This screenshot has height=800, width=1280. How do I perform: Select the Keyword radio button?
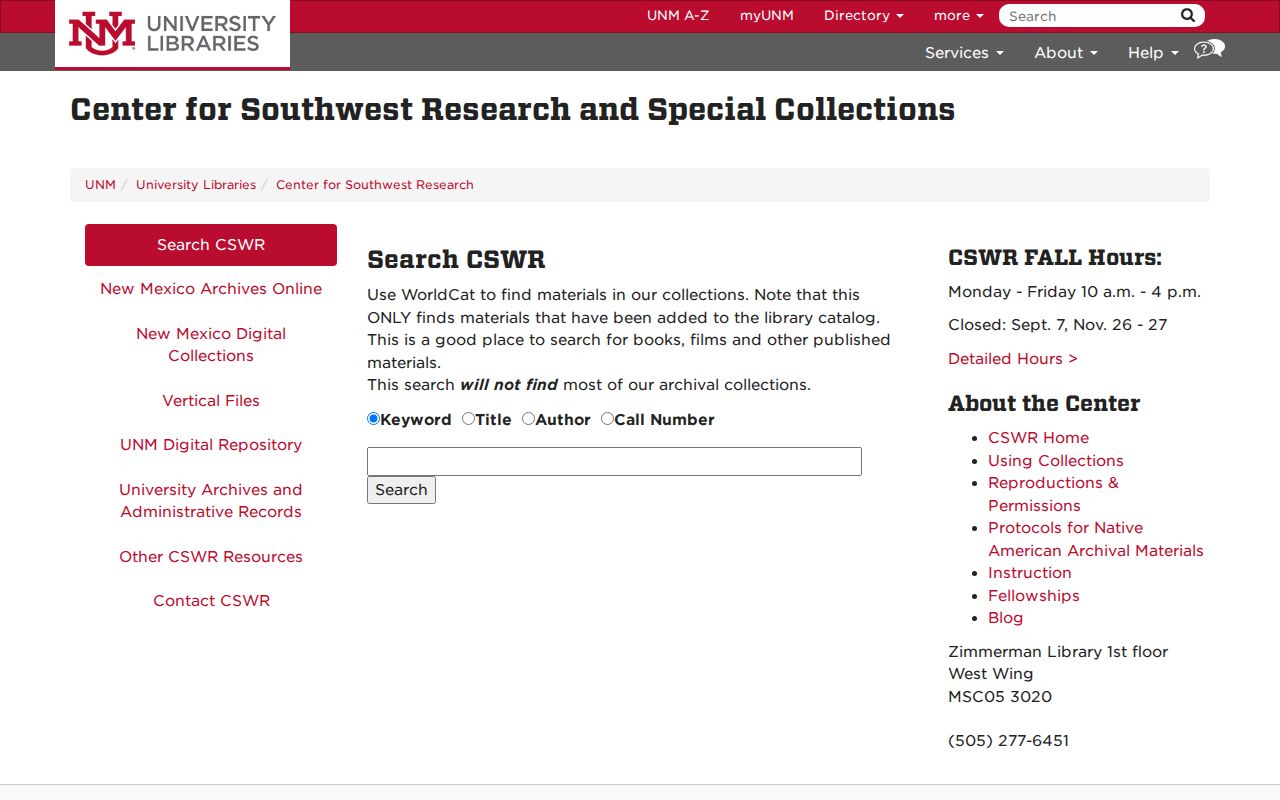point(374,419)
